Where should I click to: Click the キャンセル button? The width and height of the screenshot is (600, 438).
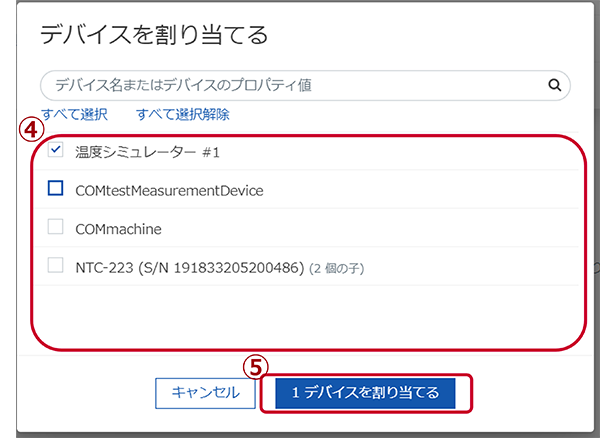205,393
